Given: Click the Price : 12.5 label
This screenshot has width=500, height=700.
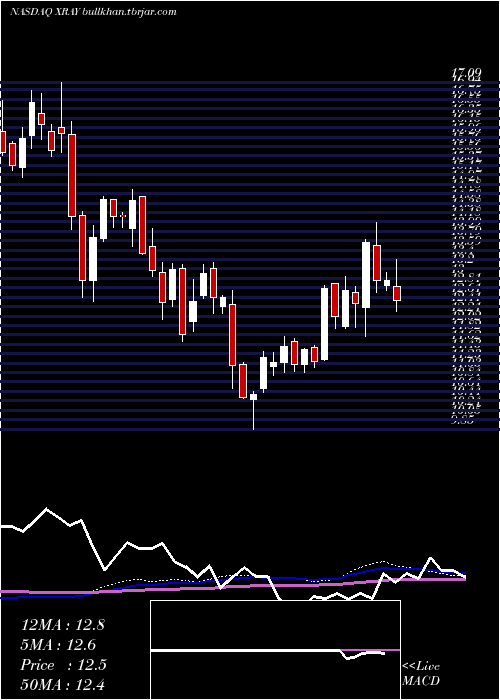Looking at the screenshot, I should (x=63, y=665).
